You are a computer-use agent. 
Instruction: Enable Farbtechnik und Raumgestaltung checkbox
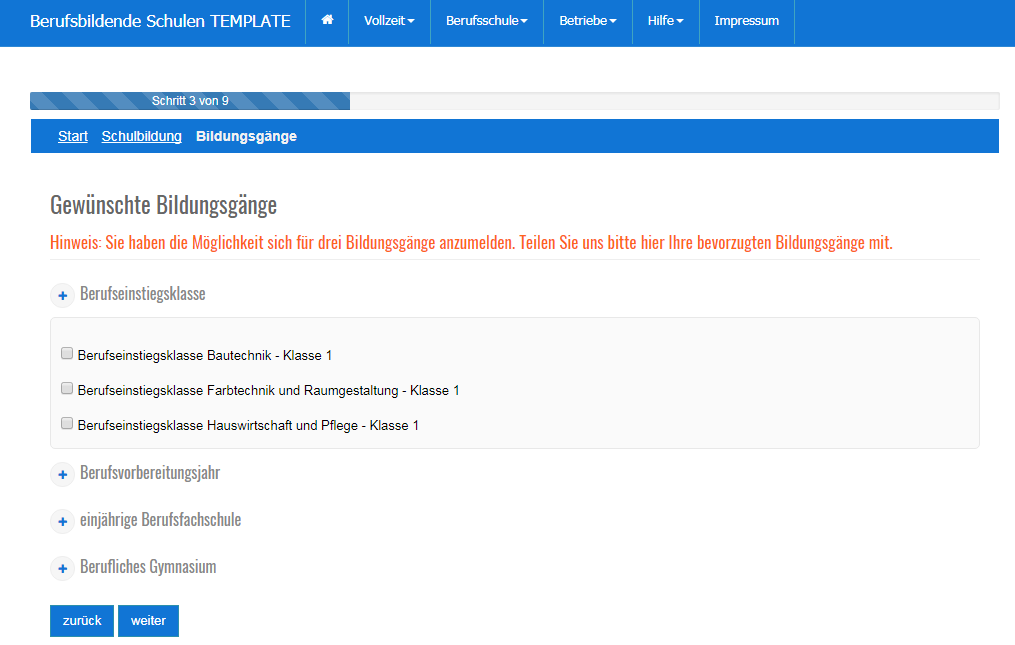click(67, 389)
